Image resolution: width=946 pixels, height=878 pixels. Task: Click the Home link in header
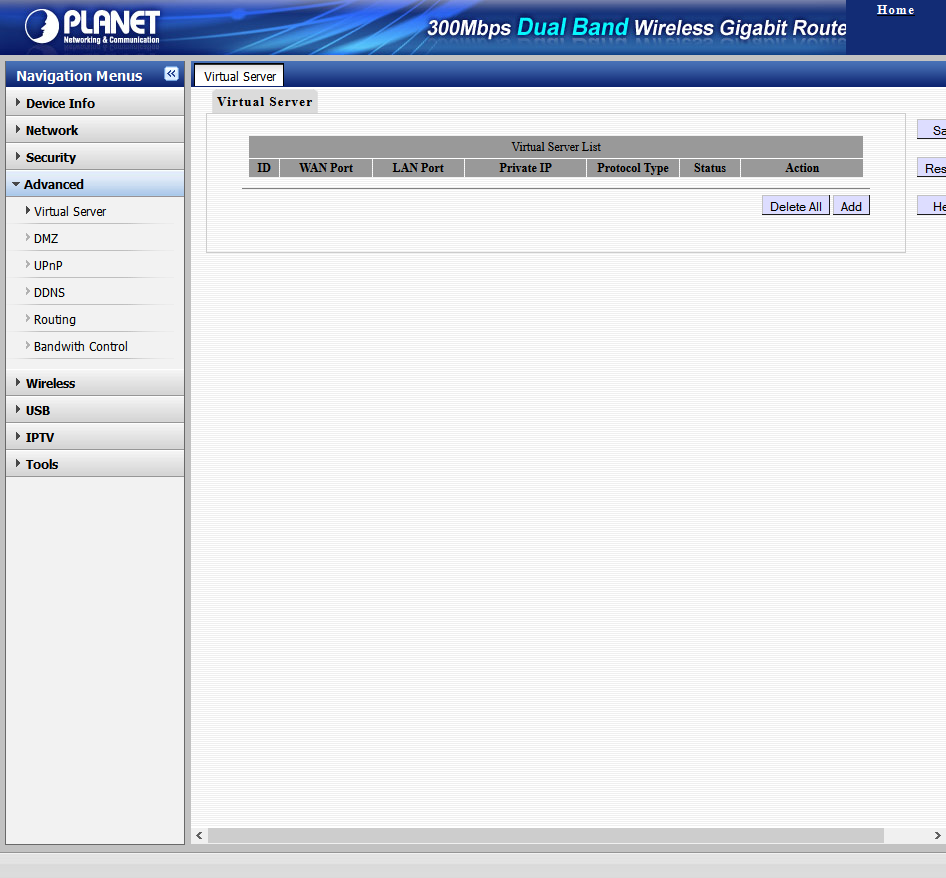(895, 10)
